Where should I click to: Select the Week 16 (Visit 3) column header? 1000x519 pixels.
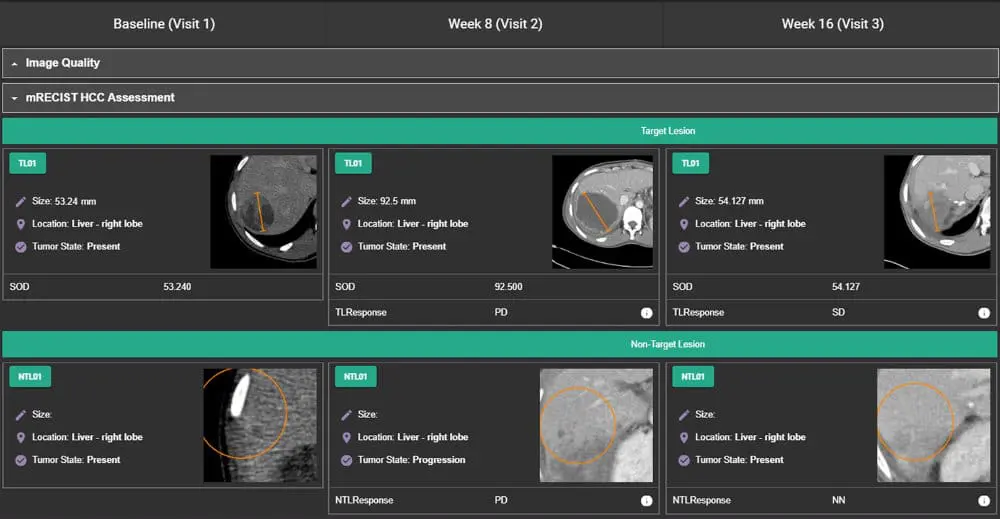[832, 24]
